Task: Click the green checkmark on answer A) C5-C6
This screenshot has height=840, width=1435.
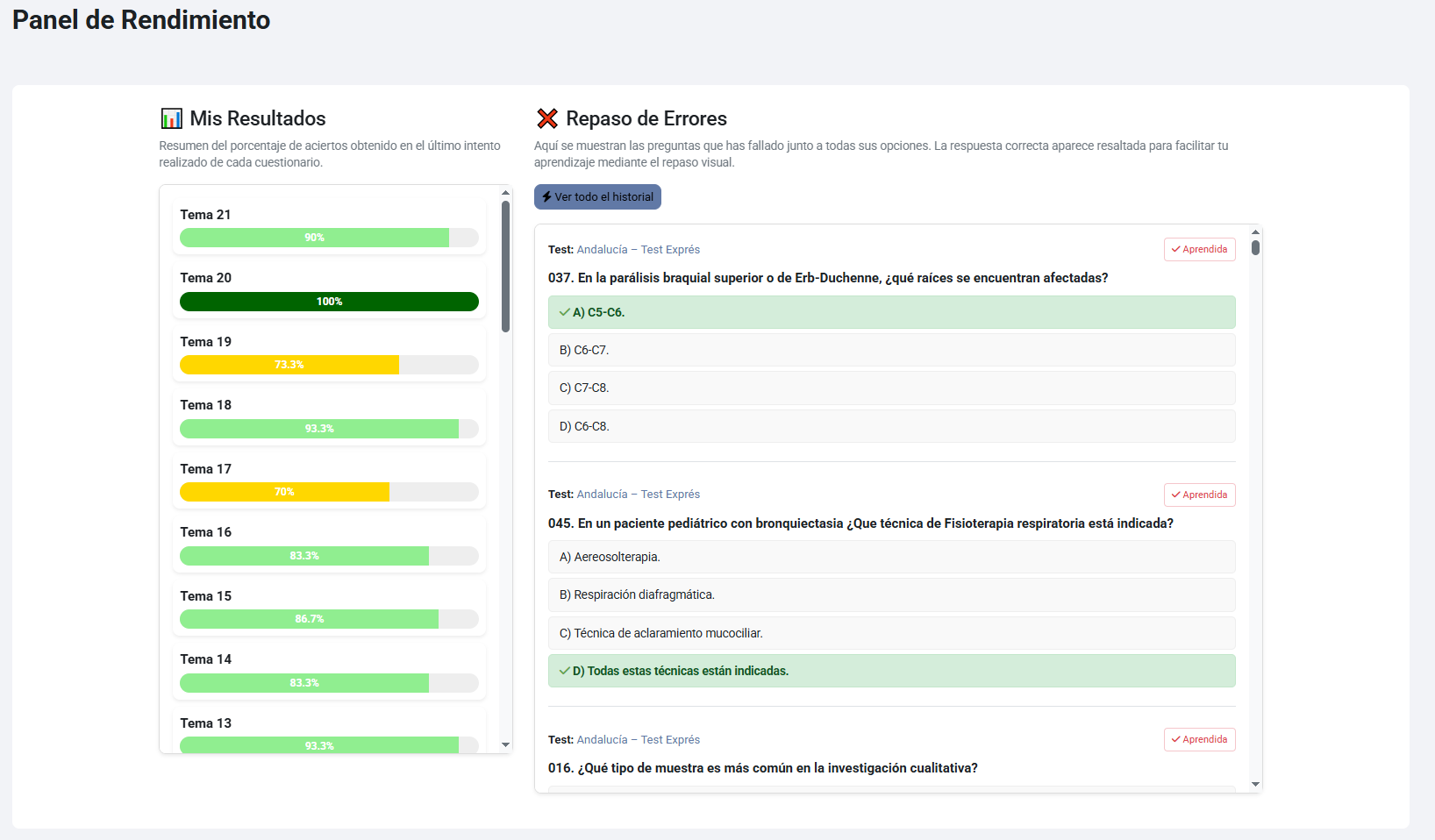Action: 564,312
